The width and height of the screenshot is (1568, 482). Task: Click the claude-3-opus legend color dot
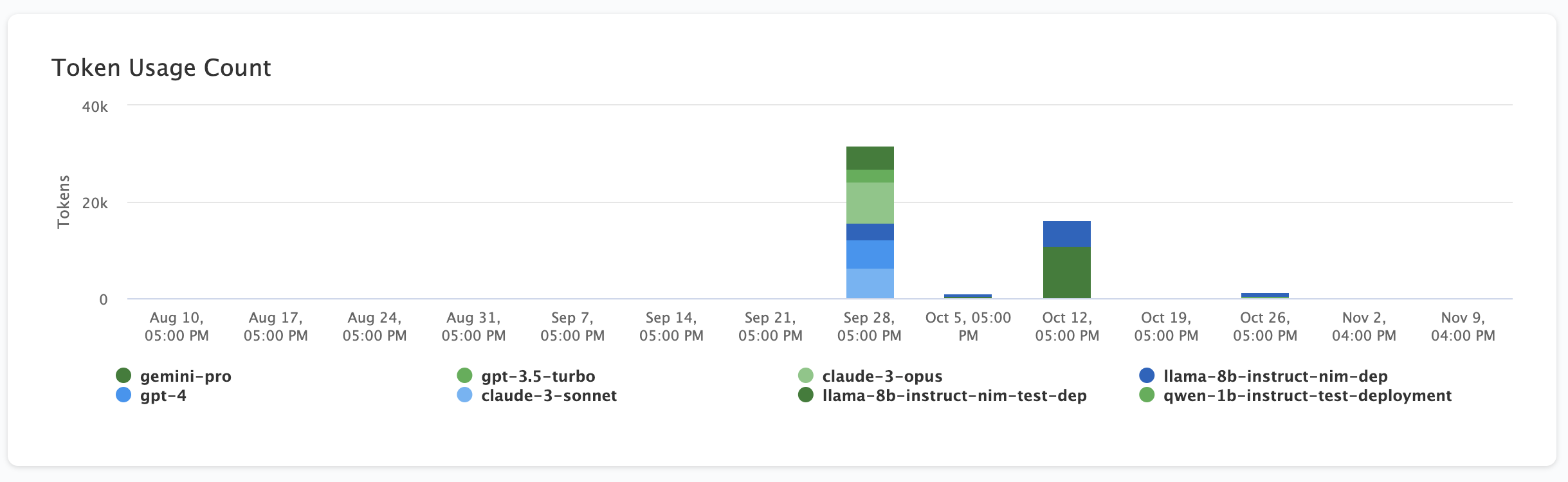805,375
